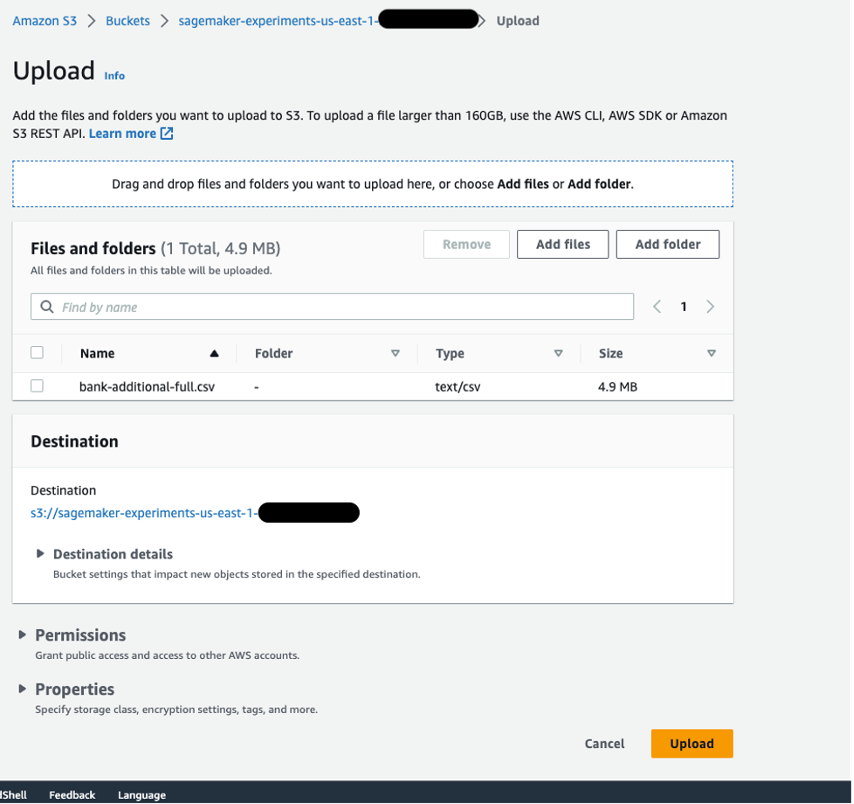The width and height of the screenshot is (854, 804).
Task: Expand the Properties section
Action: pyautogui.click(x=23, y=689)
